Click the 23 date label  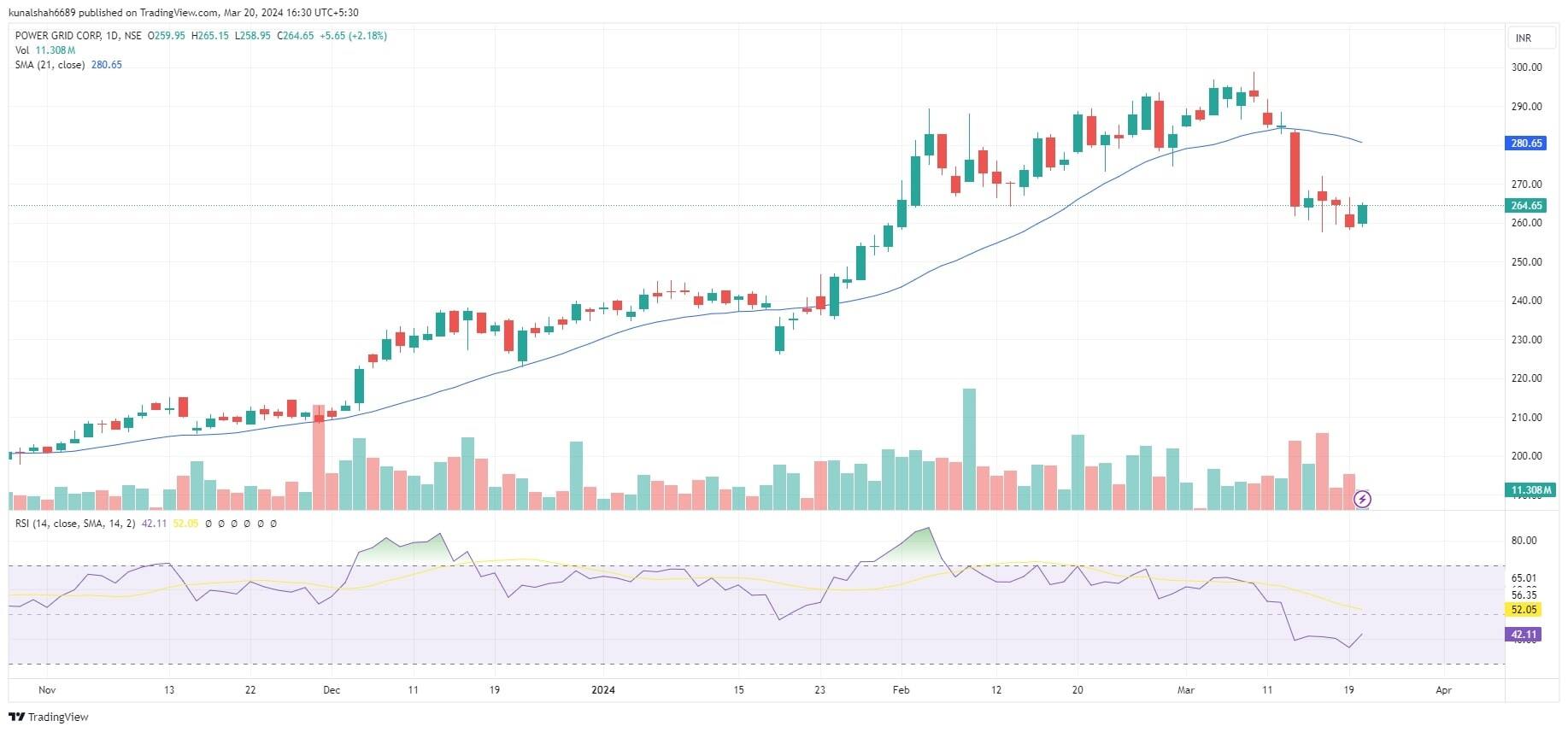coord(820,690)
